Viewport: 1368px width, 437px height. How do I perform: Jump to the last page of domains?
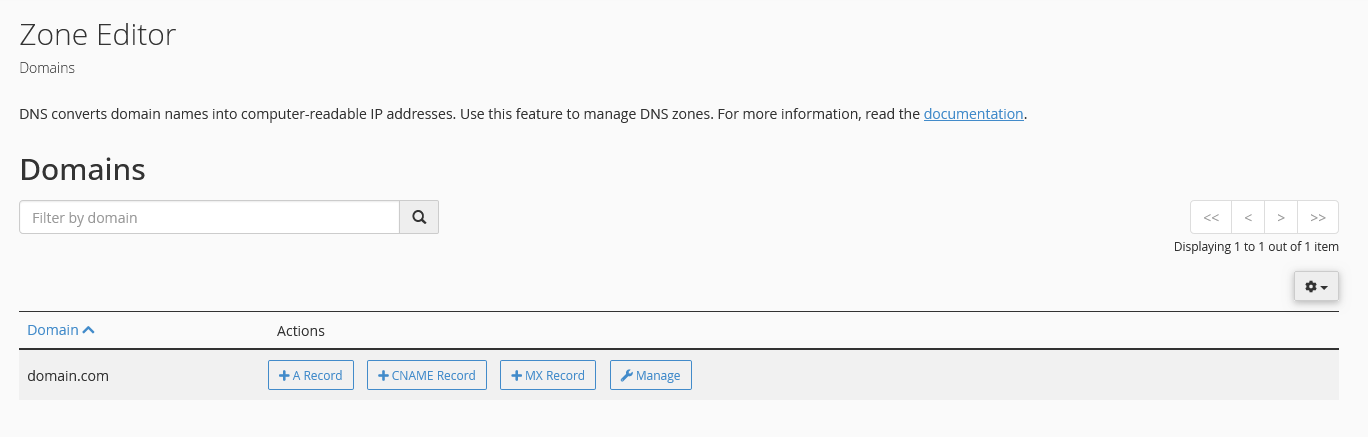pos(1318,217)
